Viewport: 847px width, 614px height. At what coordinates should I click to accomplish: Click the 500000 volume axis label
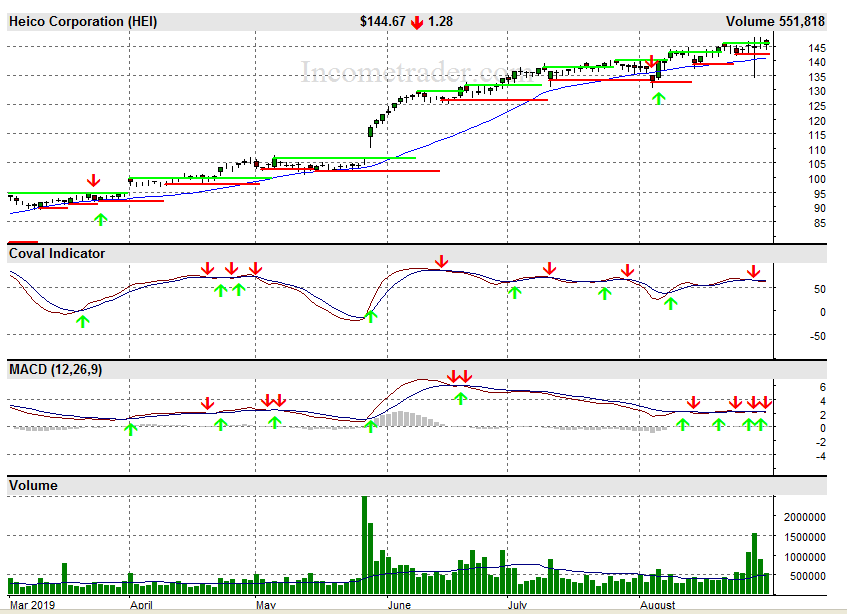click(x=808, y=576)
